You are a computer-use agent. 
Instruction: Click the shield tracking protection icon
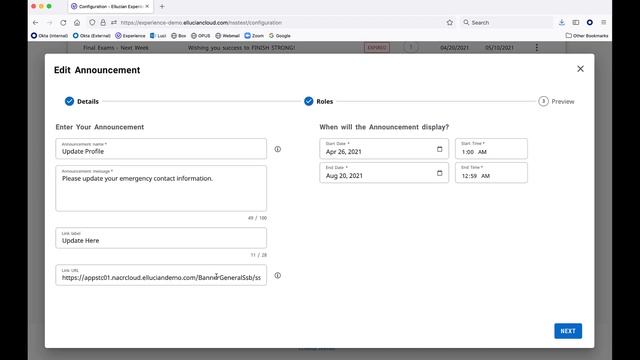coord(92,22)
